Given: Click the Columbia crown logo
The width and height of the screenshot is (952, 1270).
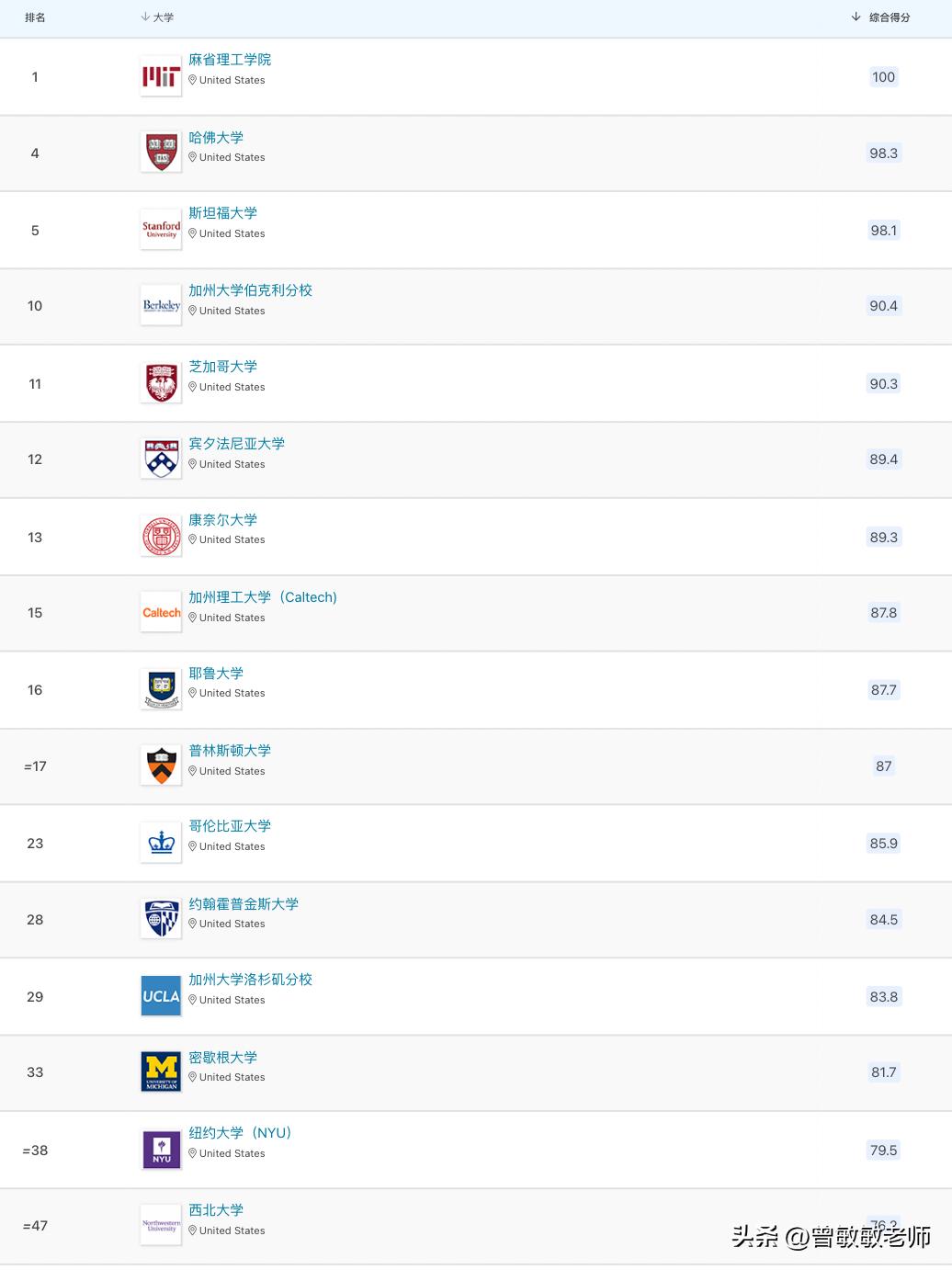Looking at the screenshot, I should 161,843.
